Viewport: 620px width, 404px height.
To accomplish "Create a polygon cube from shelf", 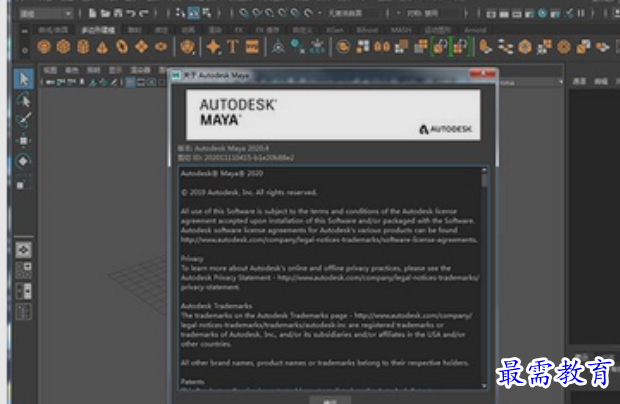I will pyautogui.click(x=64, y=47).
